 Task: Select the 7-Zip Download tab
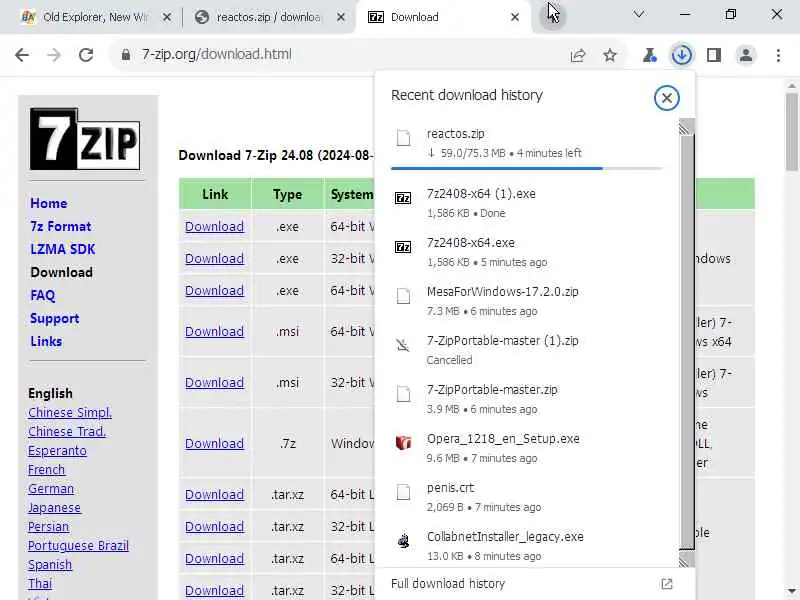pyautogui.click(x=443, y=17)
